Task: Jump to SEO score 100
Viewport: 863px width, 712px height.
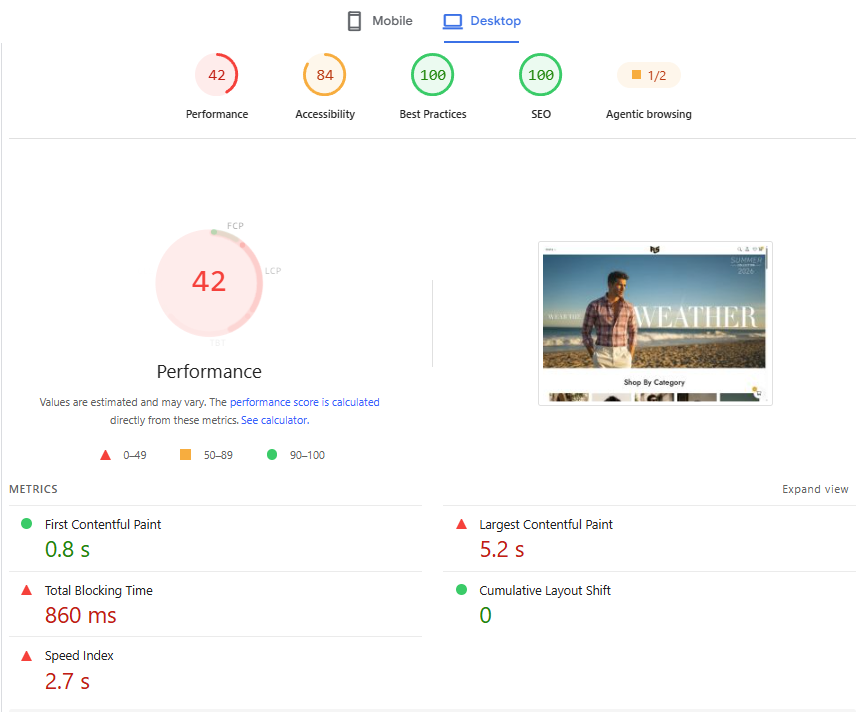Action: click(540, 75)
